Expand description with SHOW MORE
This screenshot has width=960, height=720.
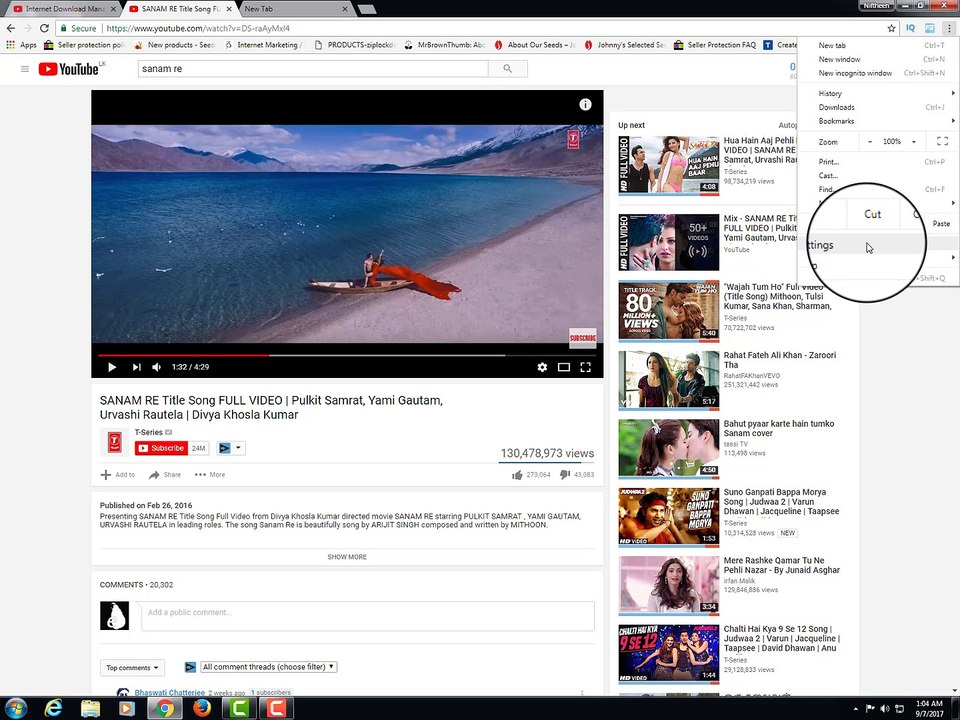(x=347, y=557)
